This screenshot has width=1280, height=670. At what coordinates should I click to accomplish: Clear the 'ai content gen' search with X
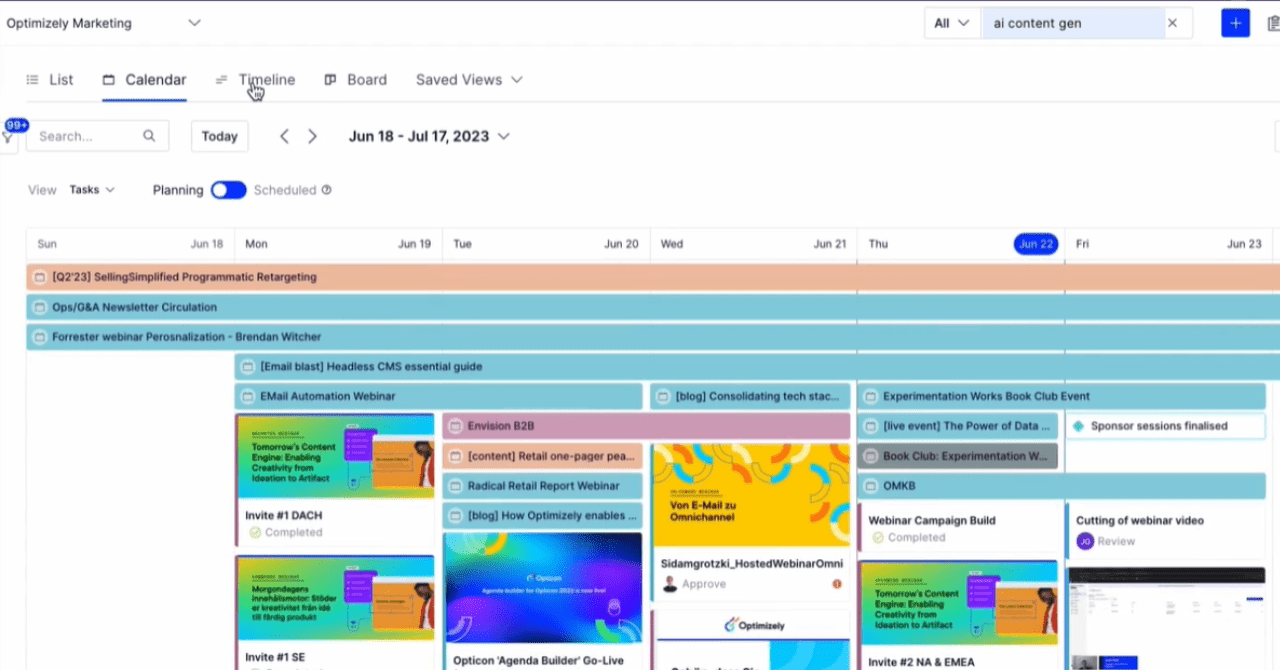[x=1173, y=23]
